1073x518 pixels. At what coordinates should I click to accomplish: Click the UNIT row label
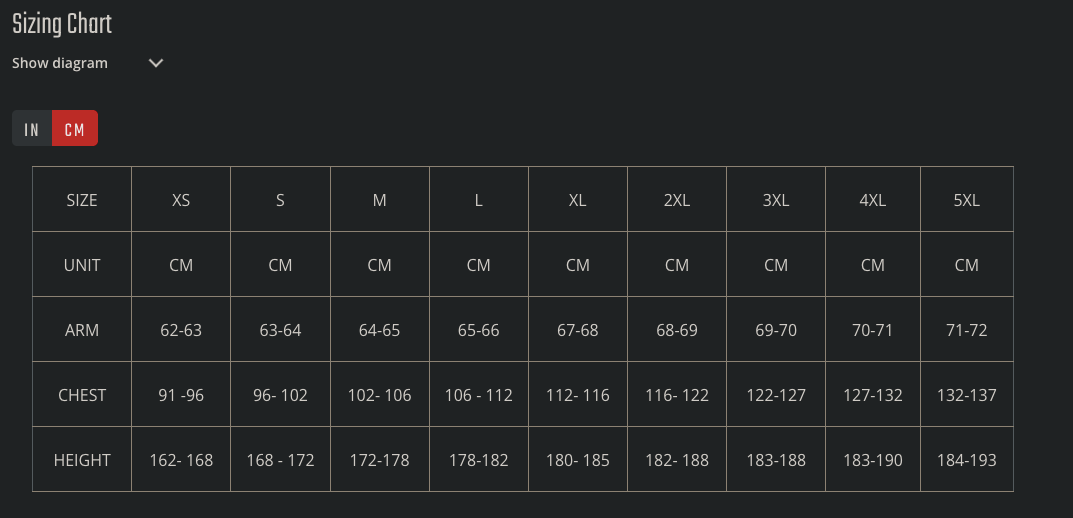point(82,265)
